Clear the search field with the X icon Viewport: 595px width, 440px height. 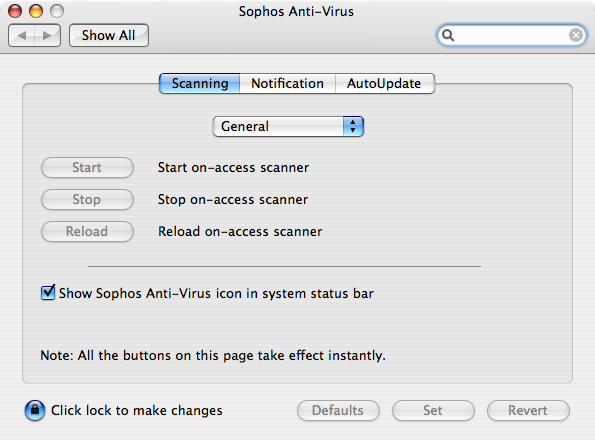point(576,35)
